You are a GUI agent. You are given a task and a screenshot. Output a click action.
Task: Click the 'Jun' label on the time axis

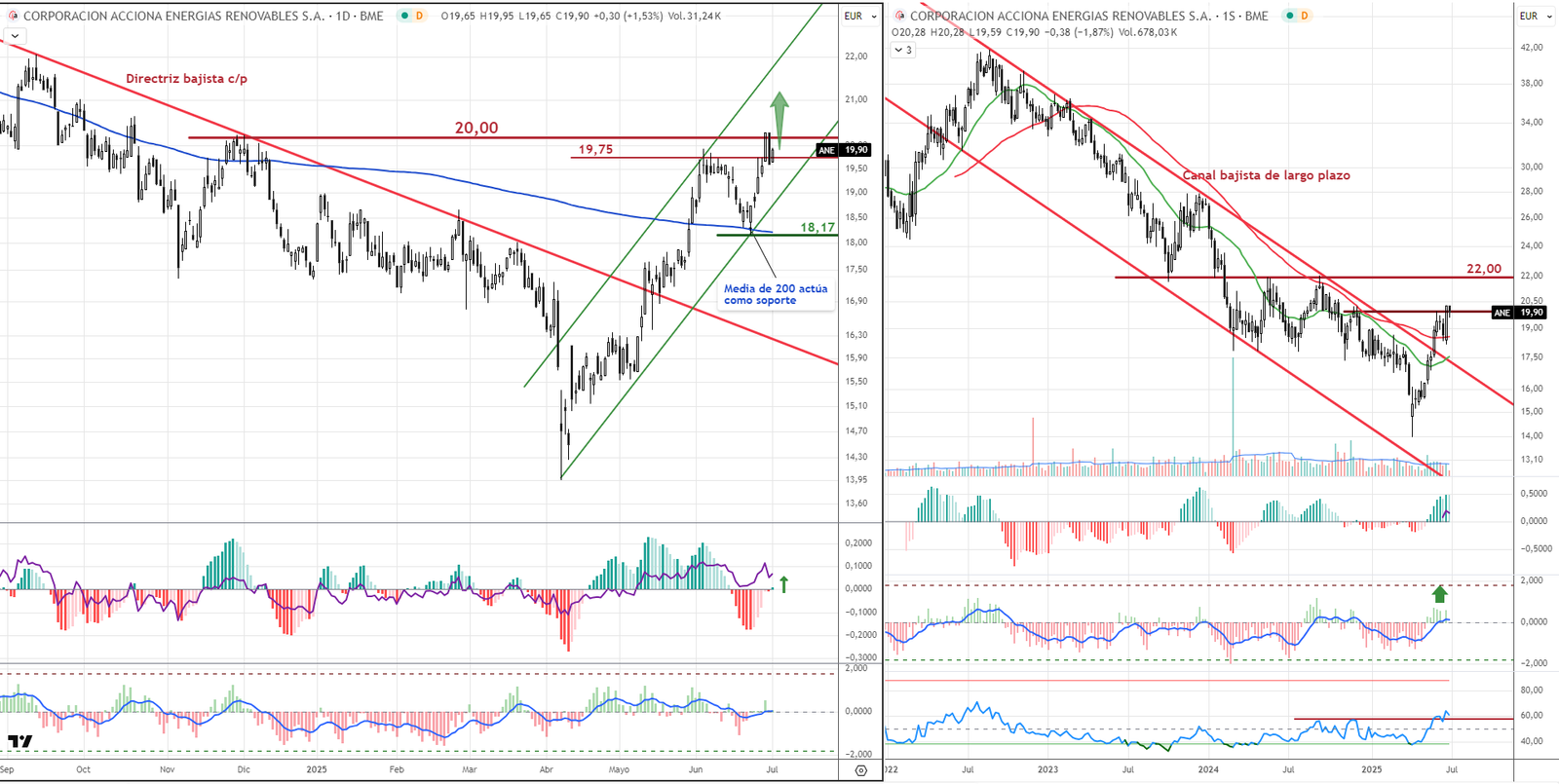(x=696, y=769)
